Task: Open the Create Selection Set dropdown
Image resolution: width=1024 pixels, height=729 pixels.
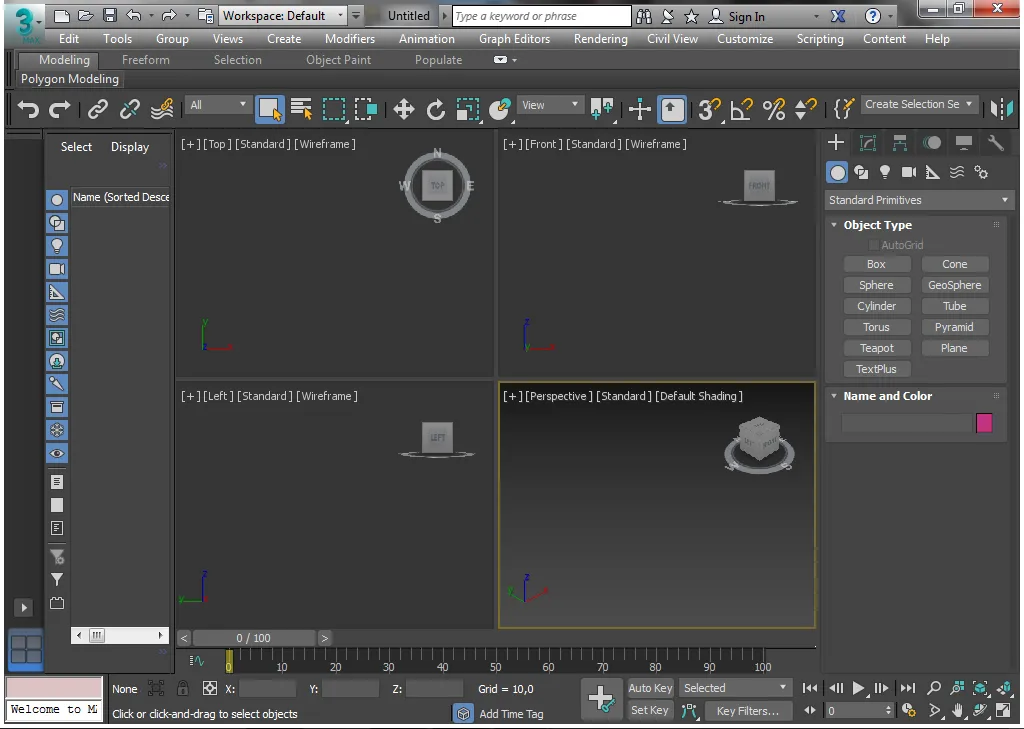Action: click(920, 105)
